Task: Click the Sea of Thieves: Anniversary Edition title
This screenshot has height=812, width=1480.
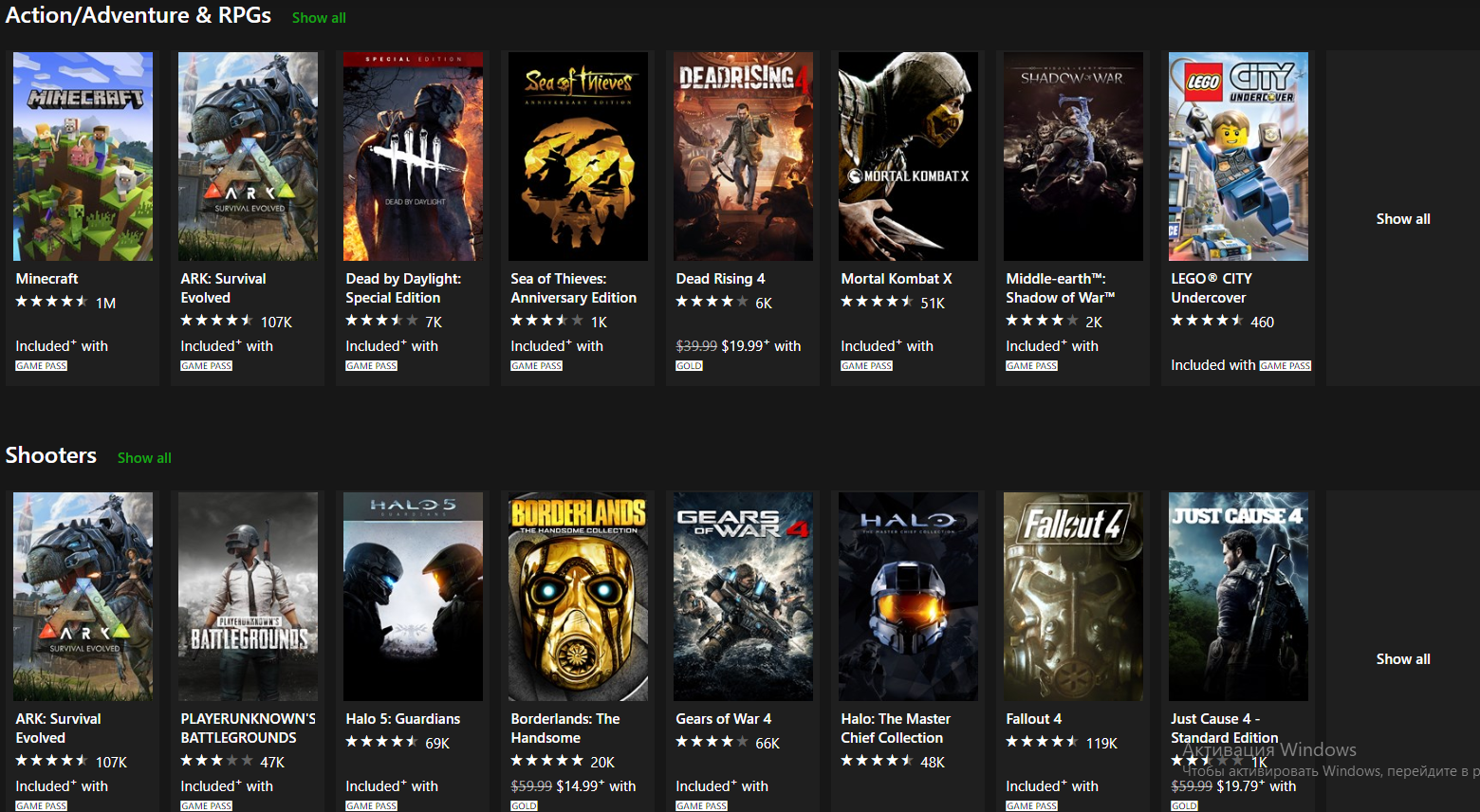Action: click(573, 288)
